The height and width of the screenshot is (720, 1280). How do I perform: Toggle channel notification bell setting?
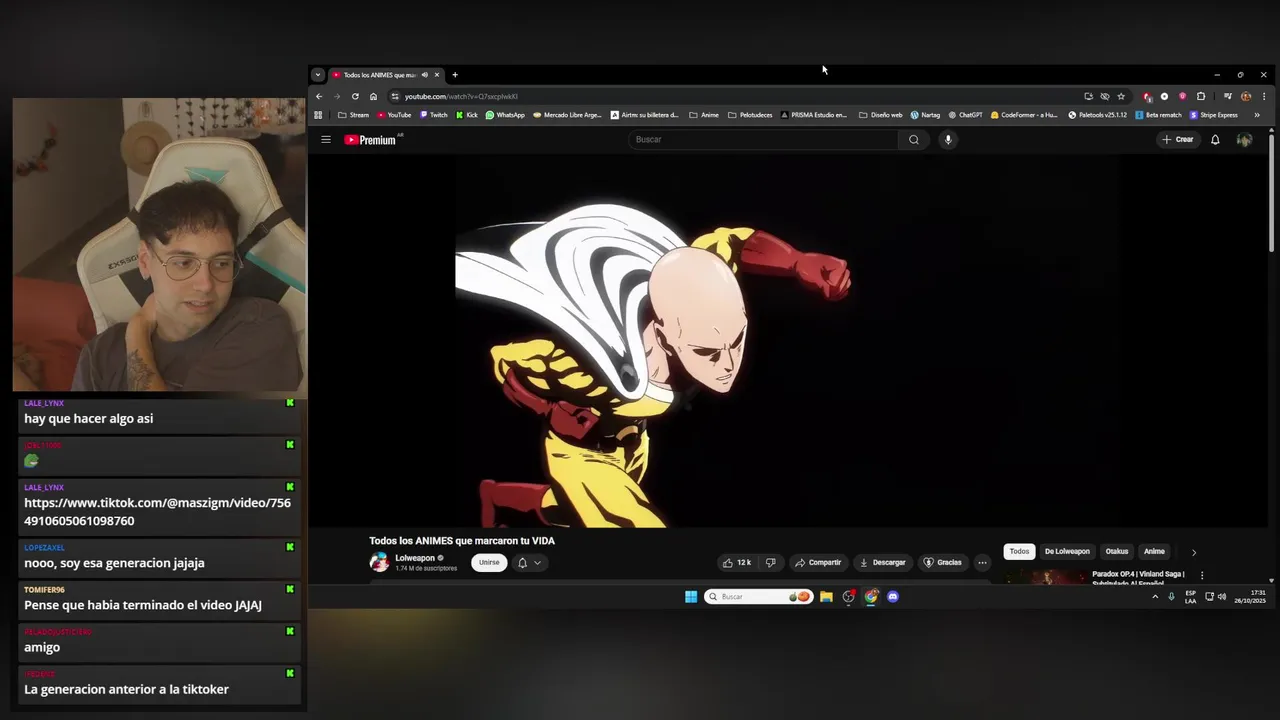522,563
